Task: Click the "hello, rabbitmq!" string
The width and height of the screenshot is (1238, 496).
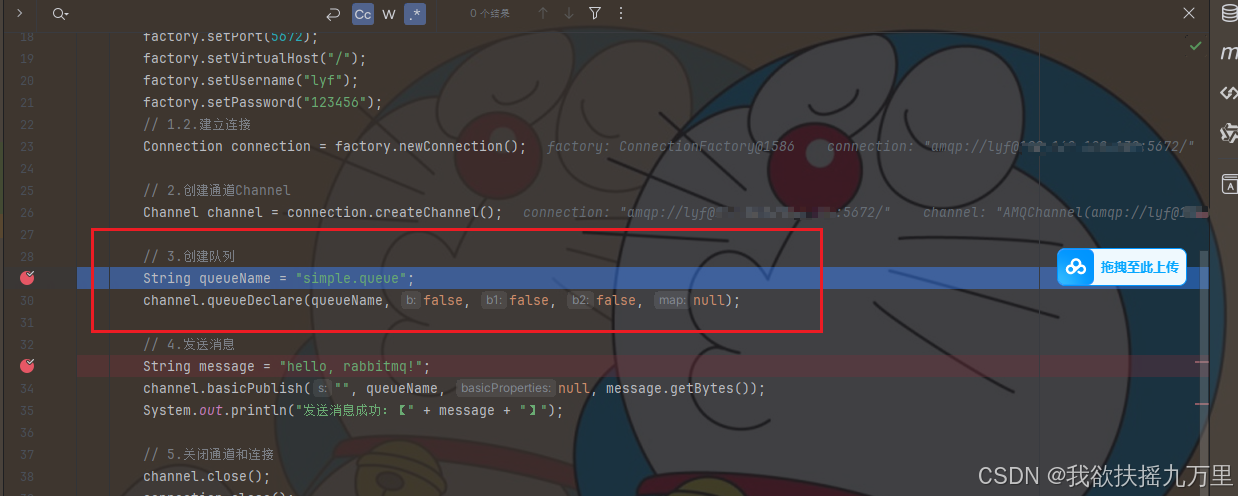Action: pos(351,366)
